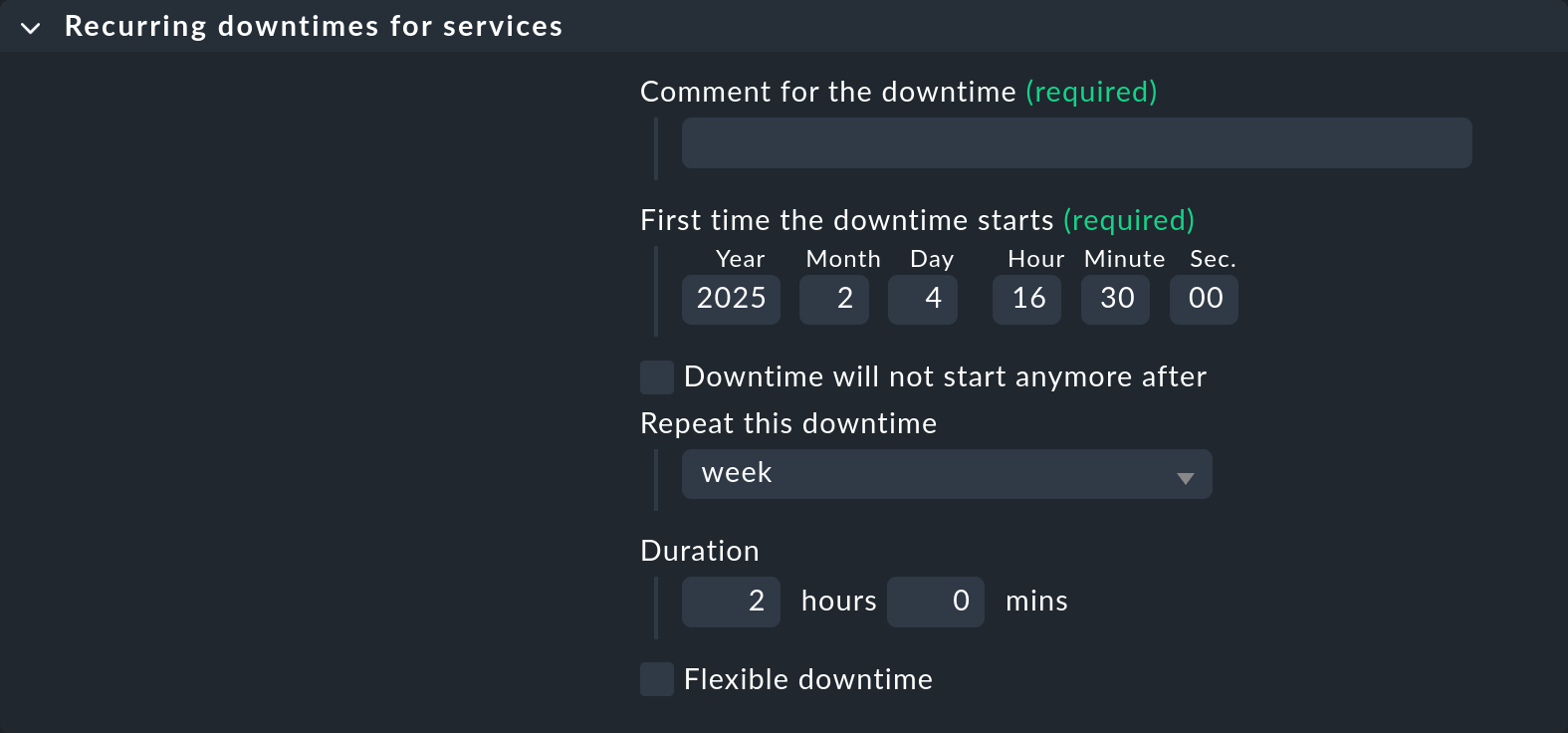
Task: Click the Downtime will not start anymore after label
Action: [944, 376]
